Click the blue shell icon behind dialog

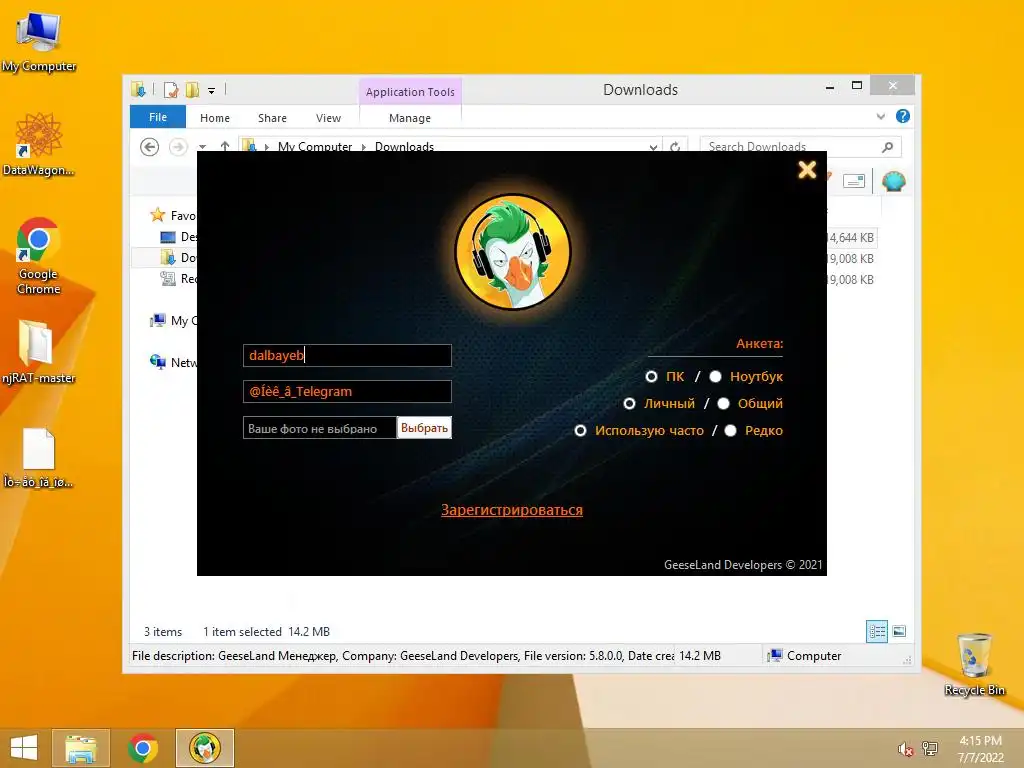coord(893,181)
